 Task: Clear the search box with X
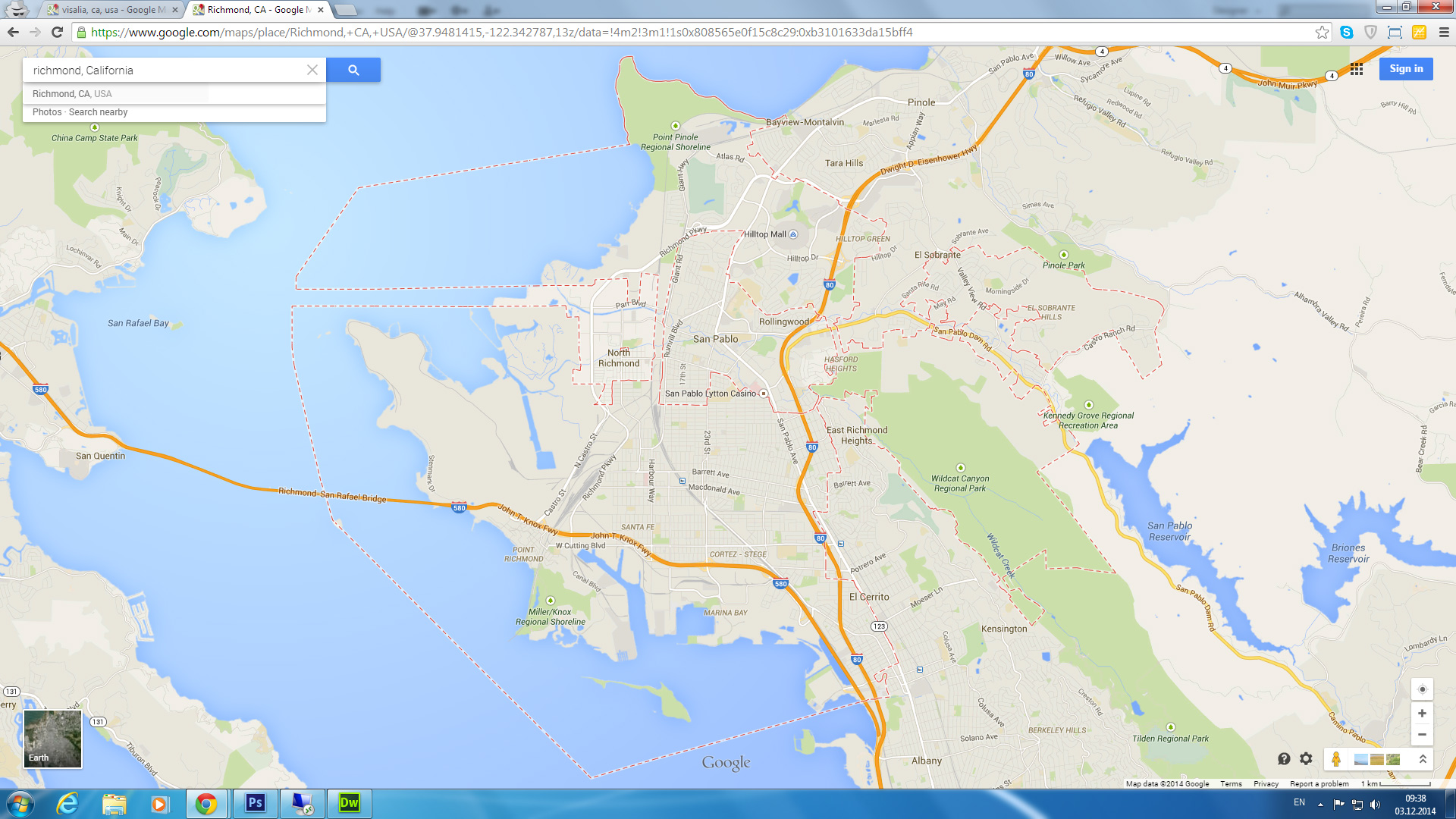(312, 70)
